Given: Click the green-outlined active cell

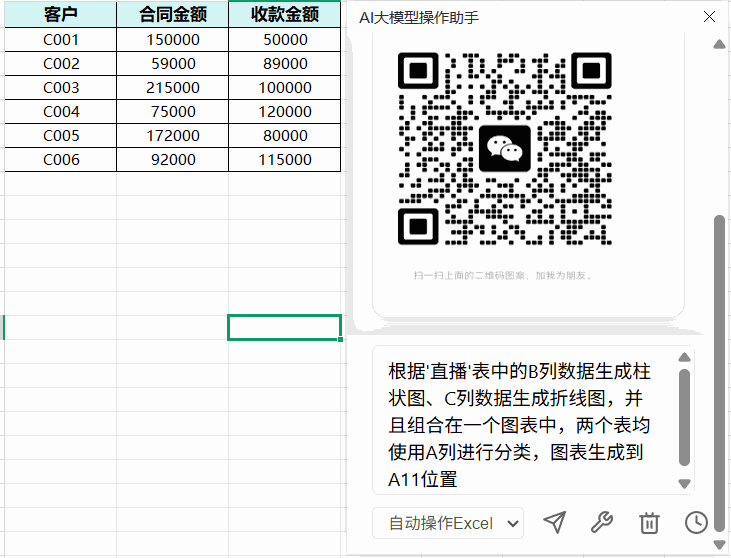Looking at the screenshot, I should (285, 327).
